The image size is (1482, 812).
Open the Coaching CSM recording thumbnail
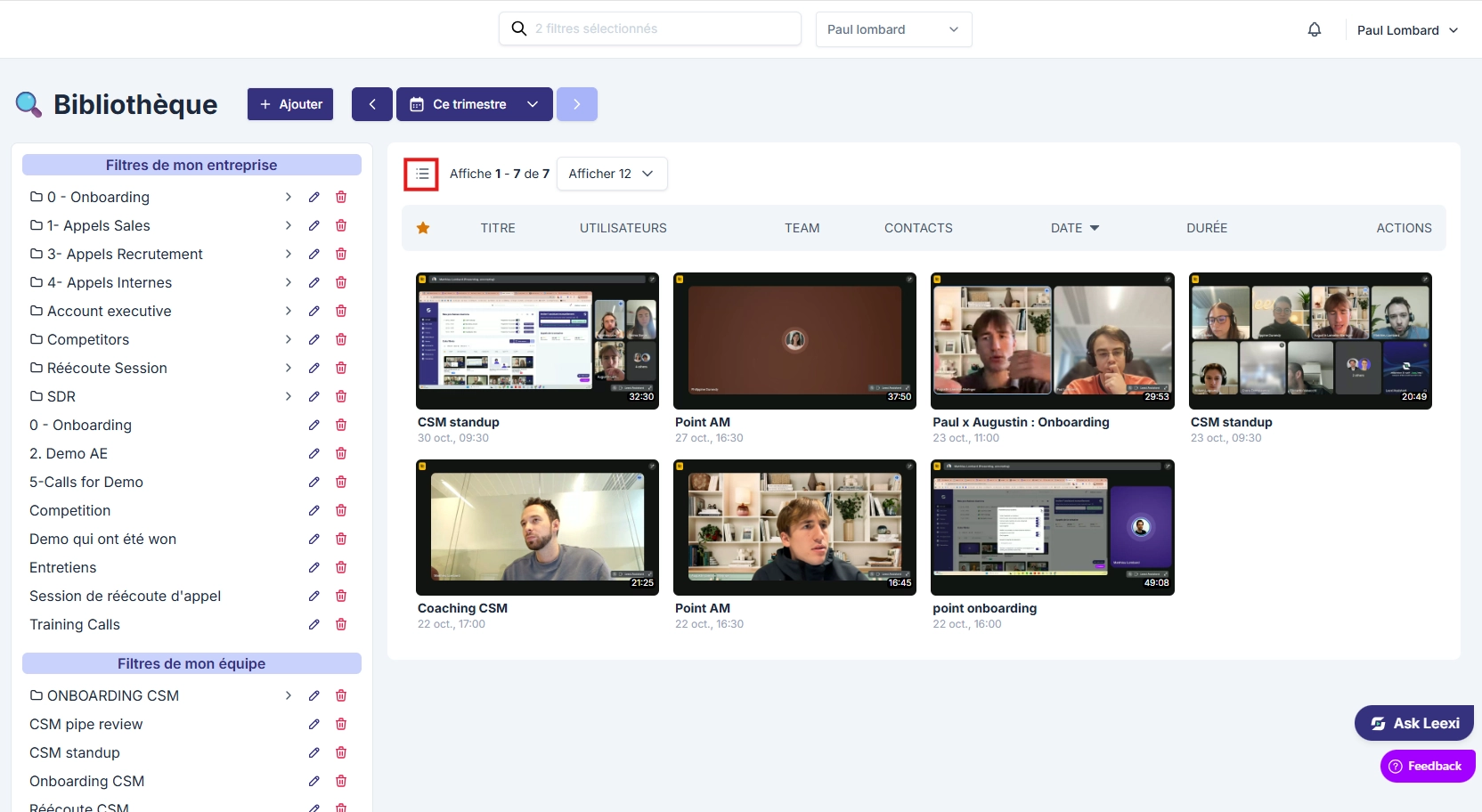click(537, 527)
